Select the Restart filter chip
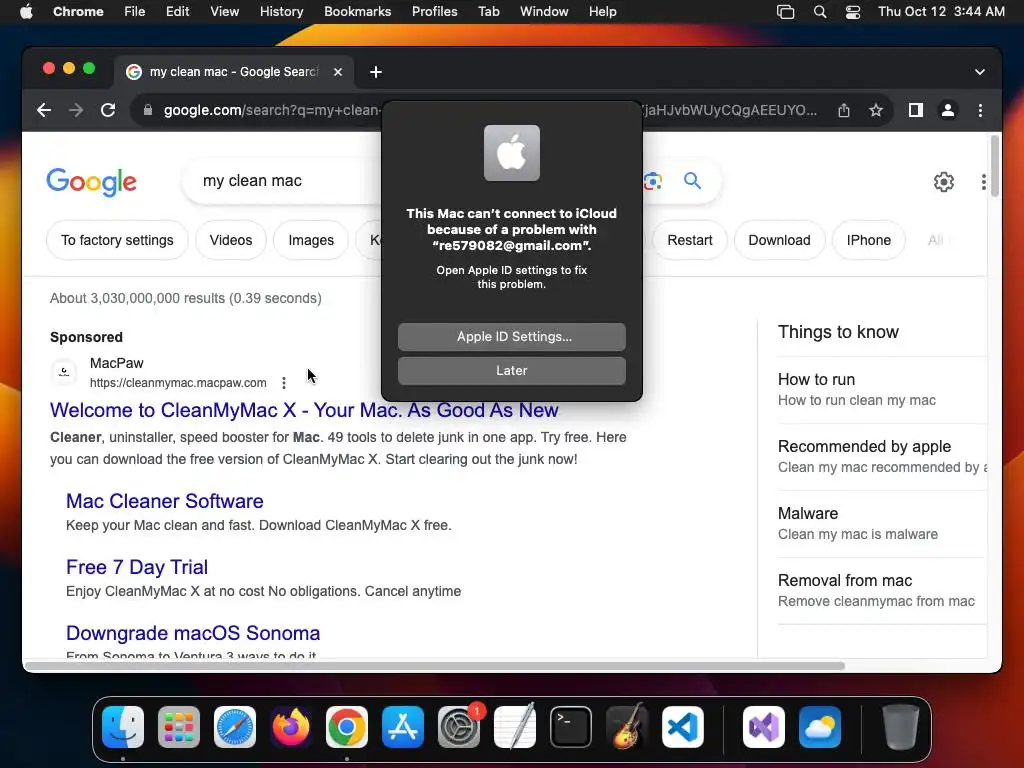This screenshot has width=1024, height=768. [690, 240]
